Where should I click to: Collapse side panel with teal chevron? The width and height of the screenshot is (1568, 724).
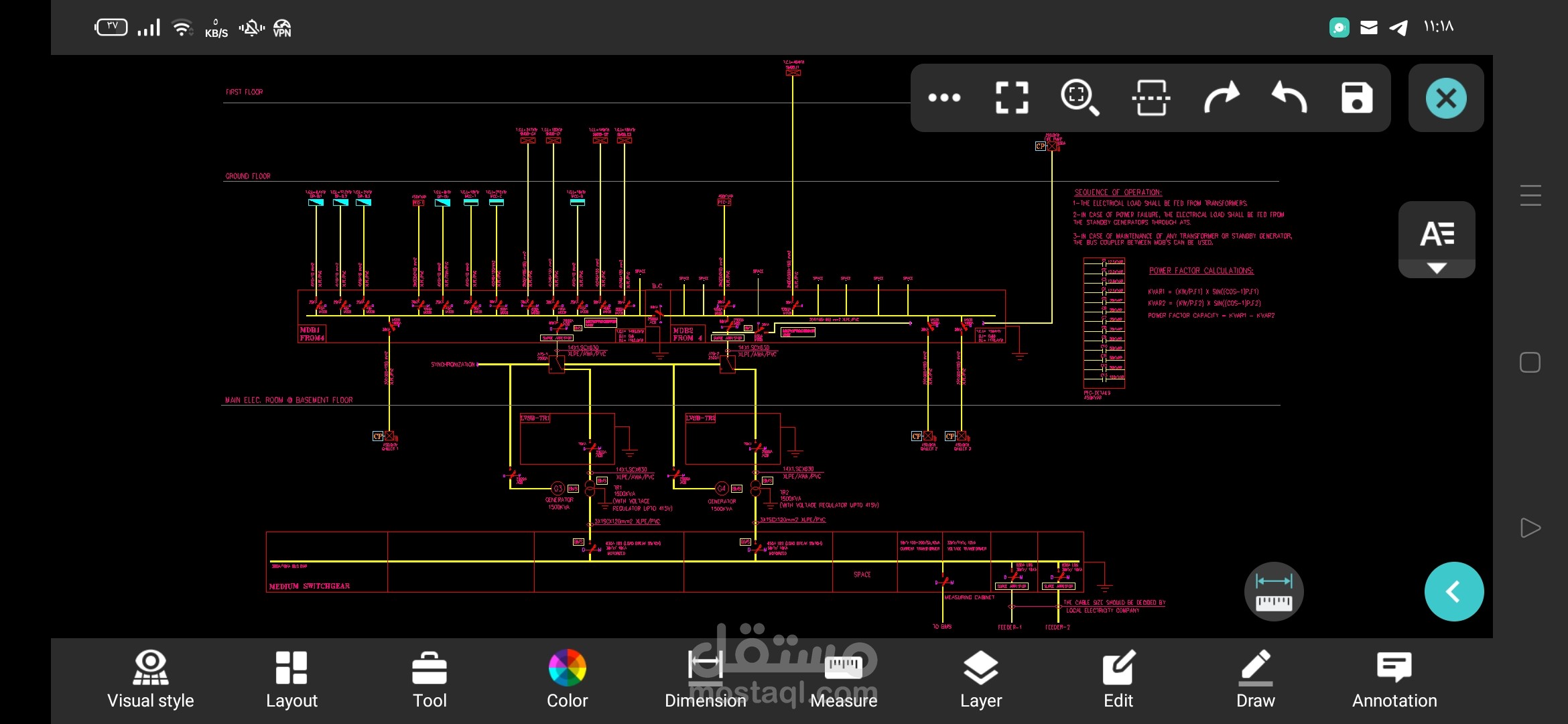[x=1454, y=591]
